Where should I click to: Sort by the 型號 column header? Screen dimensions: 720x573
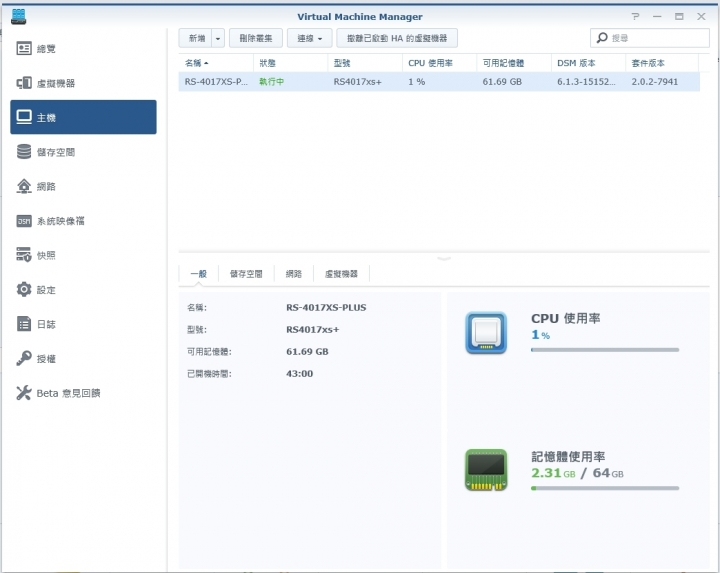click(x=365, y=63)
